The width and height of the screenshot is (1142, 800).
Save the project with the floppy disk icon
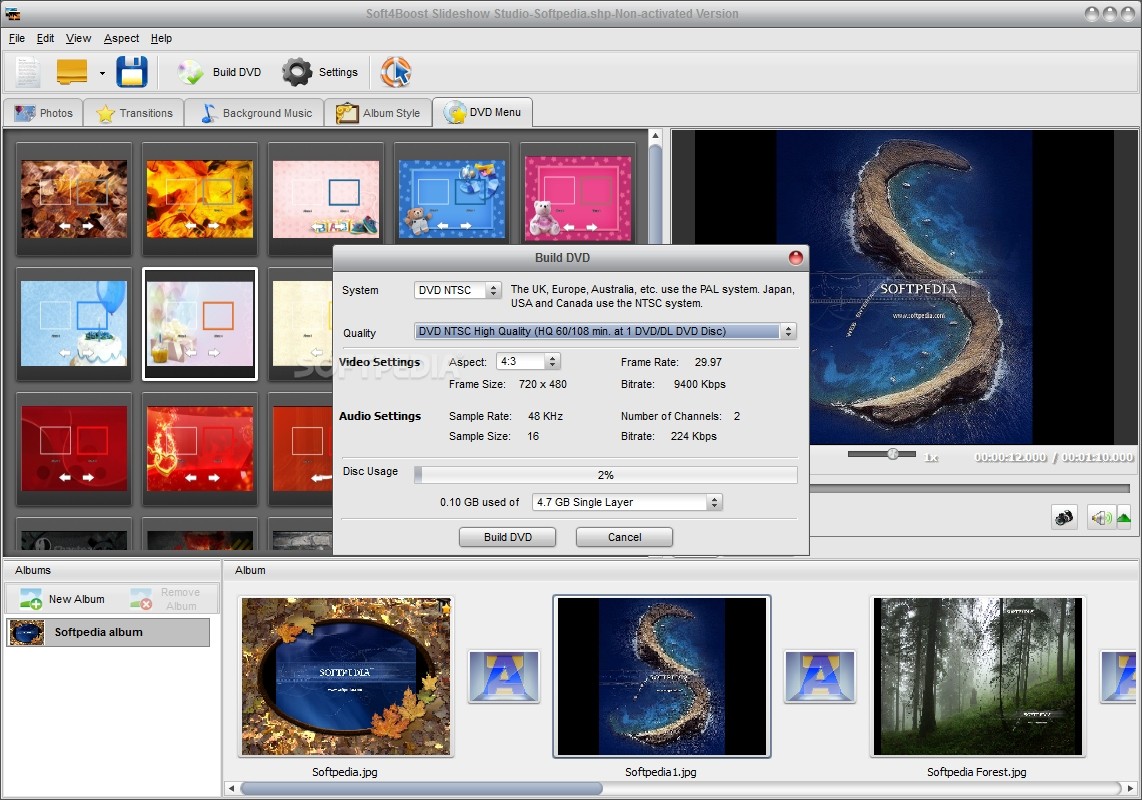coord(132,72)
